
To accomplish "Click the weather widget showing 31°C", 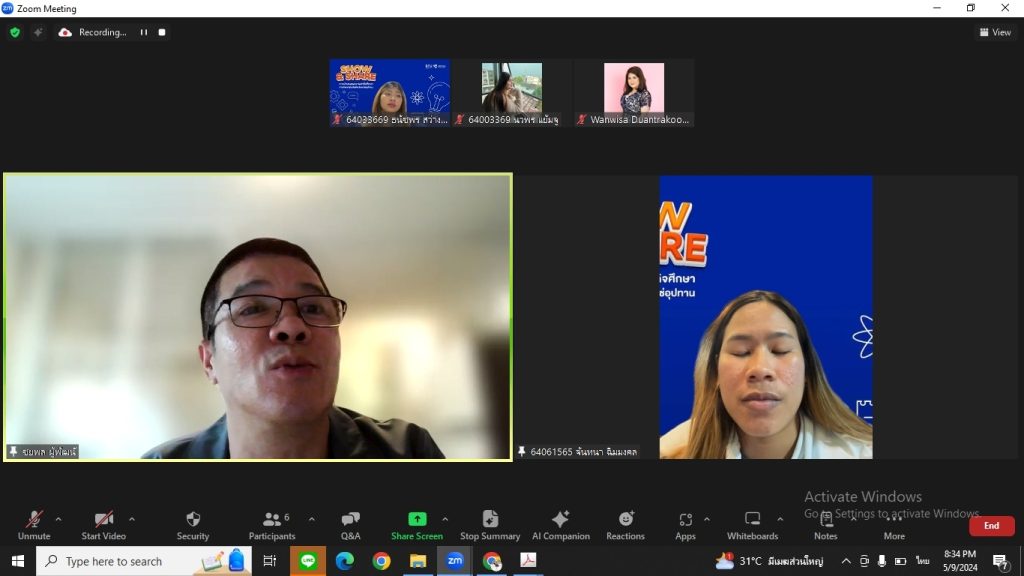I will click(769, 561).
